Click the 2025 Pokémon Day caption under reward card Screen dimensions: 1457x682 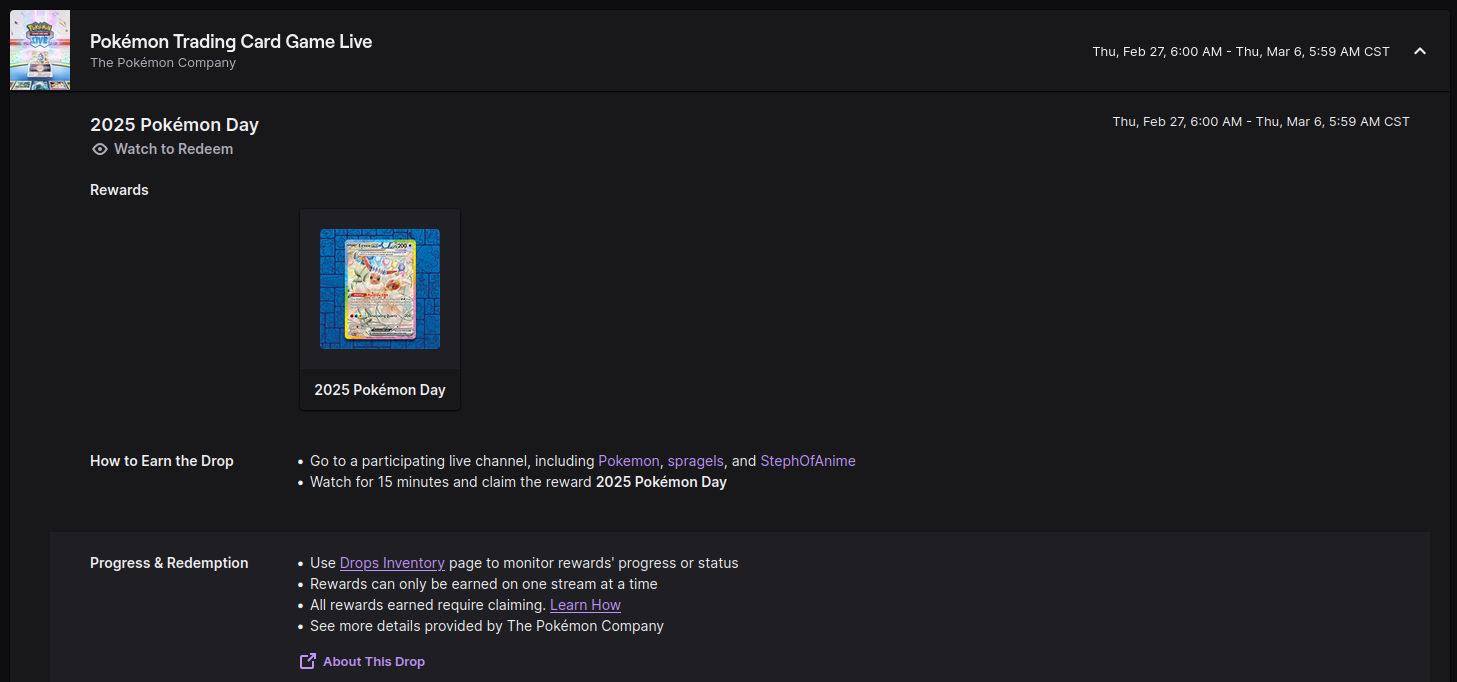coord(380,390)
